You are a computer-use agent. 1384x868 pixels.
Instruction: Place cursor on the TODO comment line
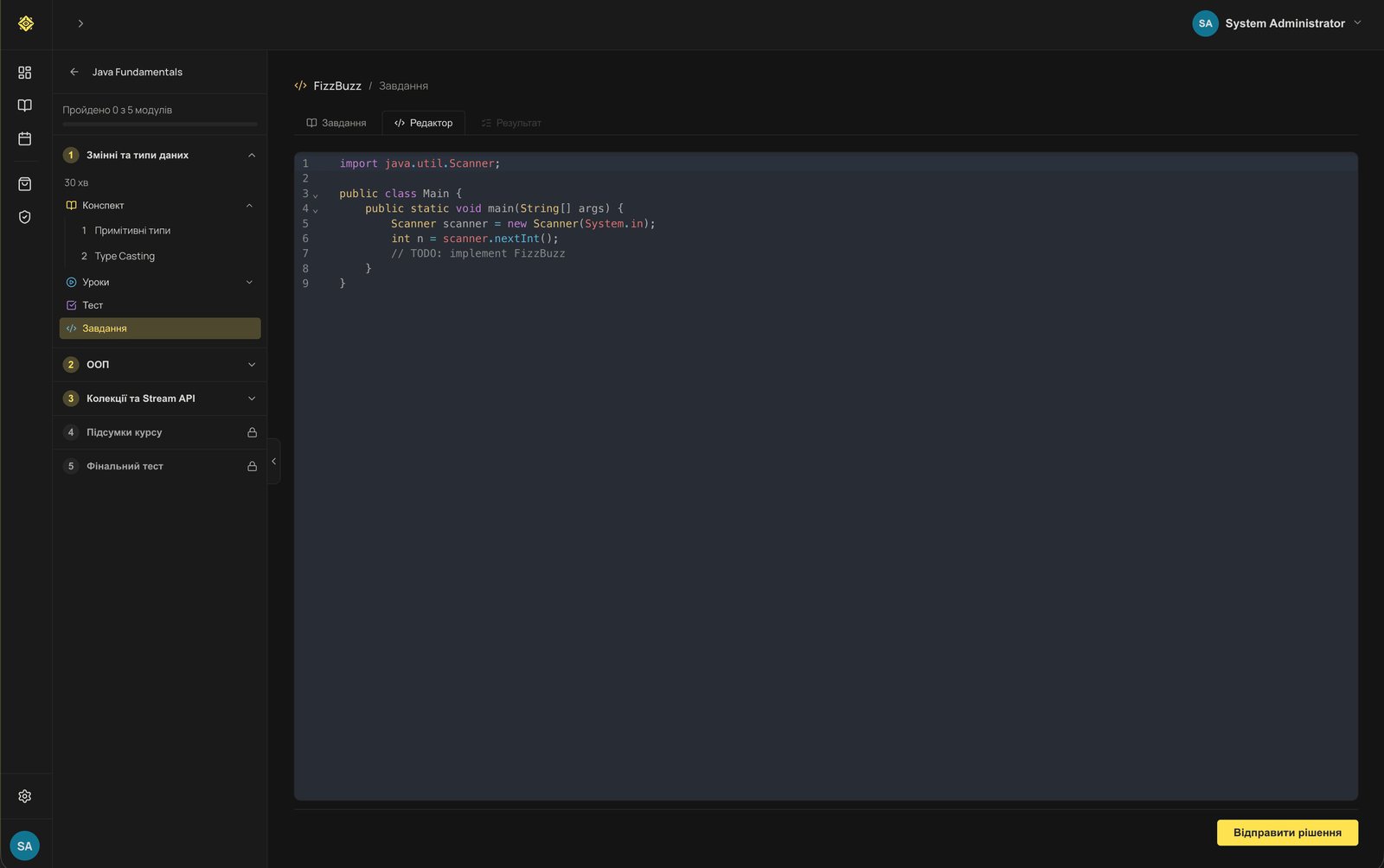(x=477, y=253)
